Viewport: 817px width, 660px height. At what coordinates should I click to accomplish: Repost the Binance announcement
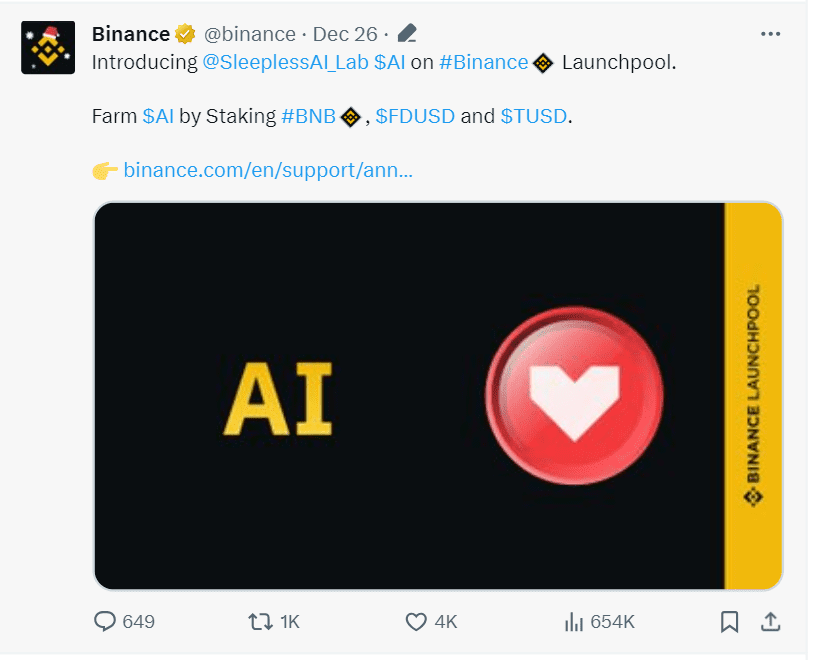tap(258, 621)
